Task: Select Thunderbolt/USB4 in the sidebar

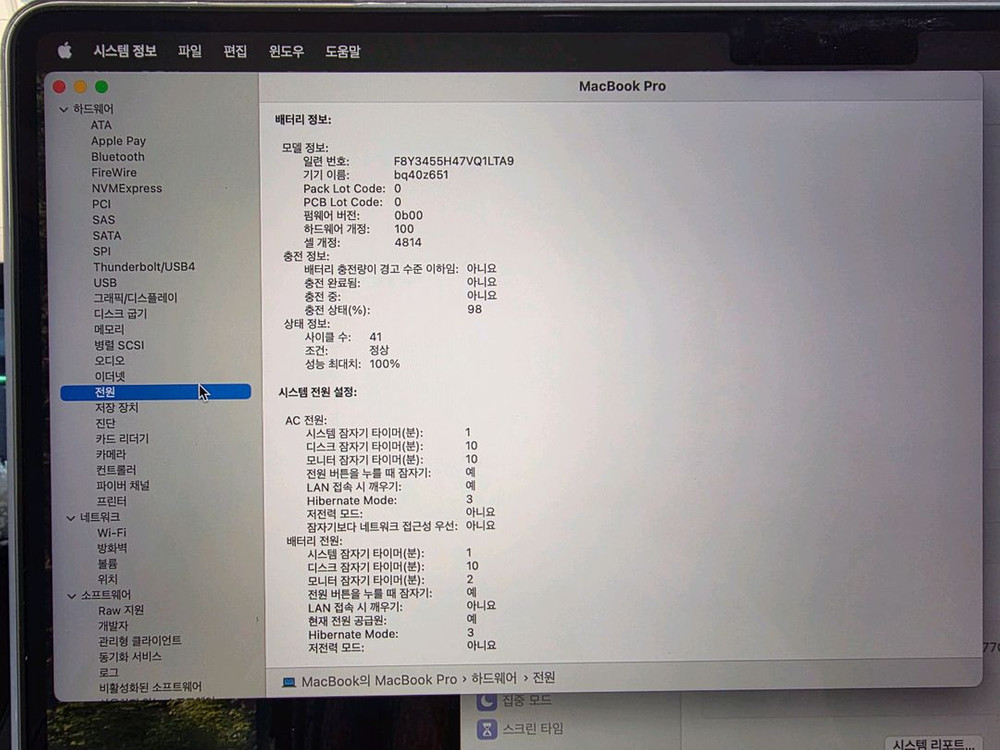Action: pyautogui.click(x=145, y=266)
